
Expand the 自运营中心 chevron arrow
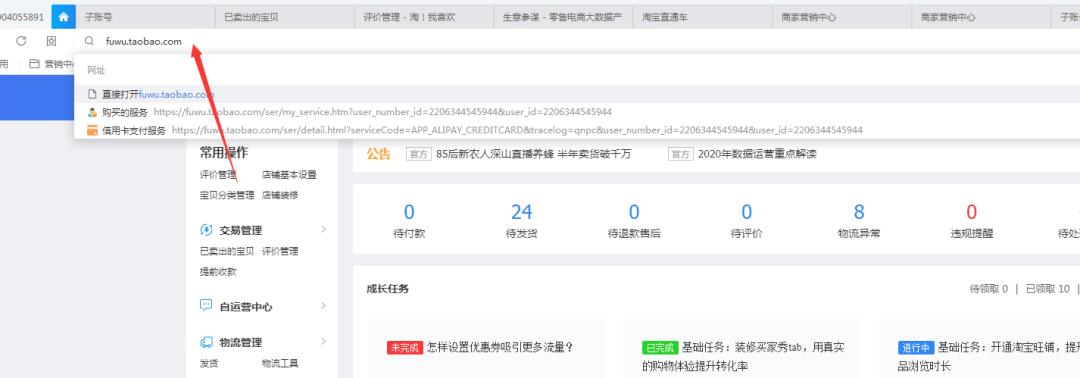323,306
